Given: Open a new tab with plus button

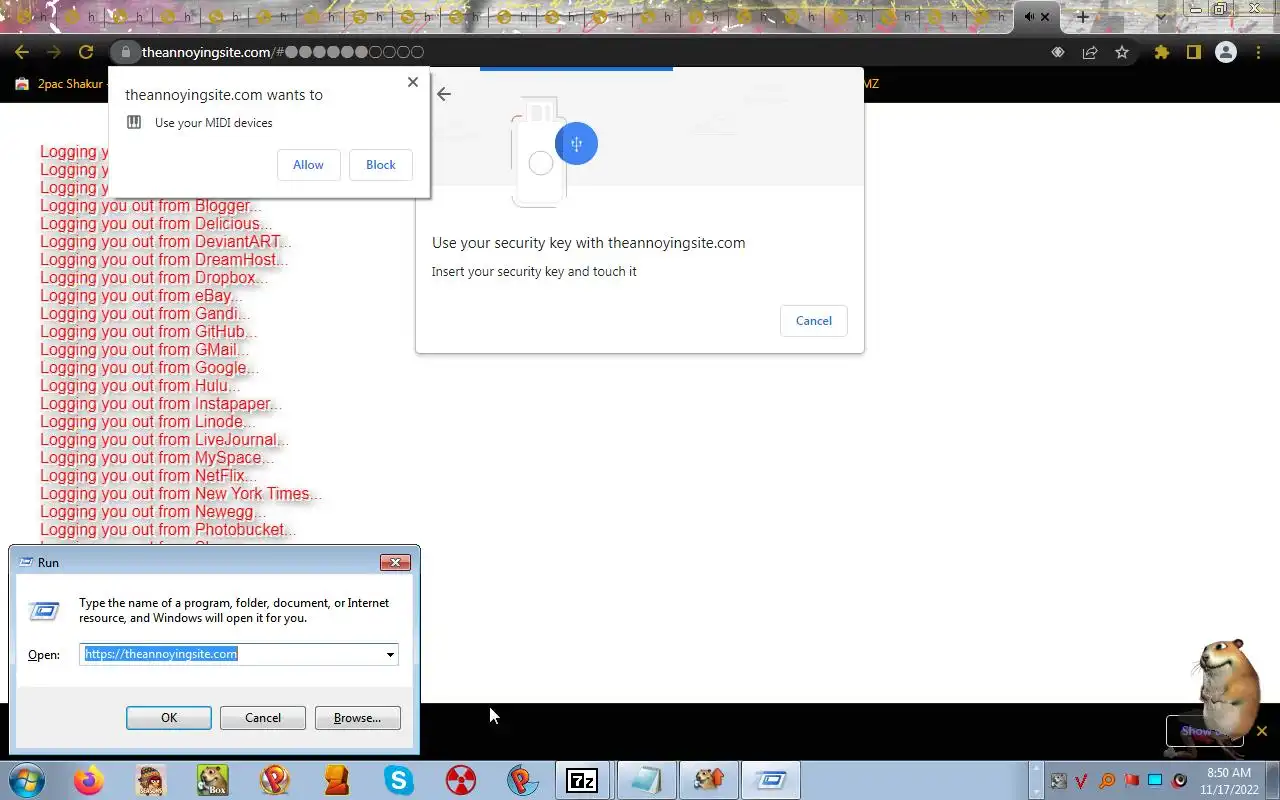Looking at the screenshot, I should [x=1082, y=17].
